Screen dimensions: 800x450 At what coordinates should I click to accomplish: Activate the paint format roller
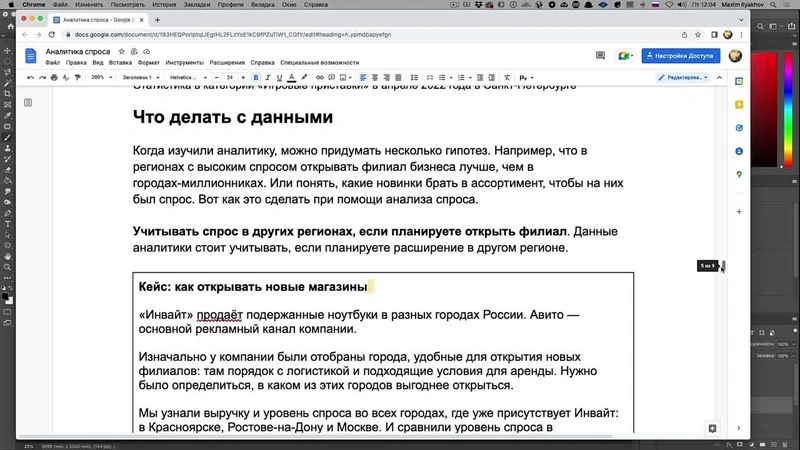[78, 78]
